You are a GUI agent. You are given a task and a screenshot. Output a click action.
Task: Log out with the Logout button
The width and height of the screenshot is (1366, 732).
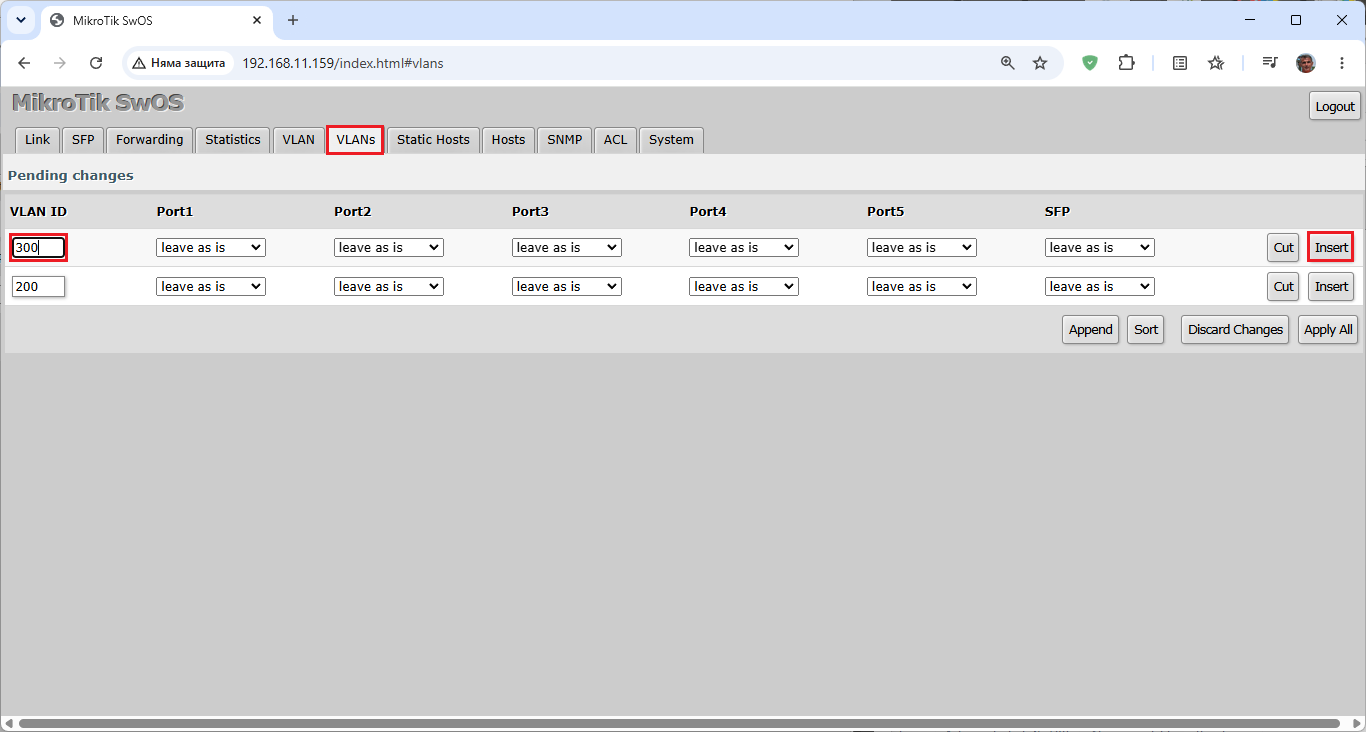[1335, 106]
